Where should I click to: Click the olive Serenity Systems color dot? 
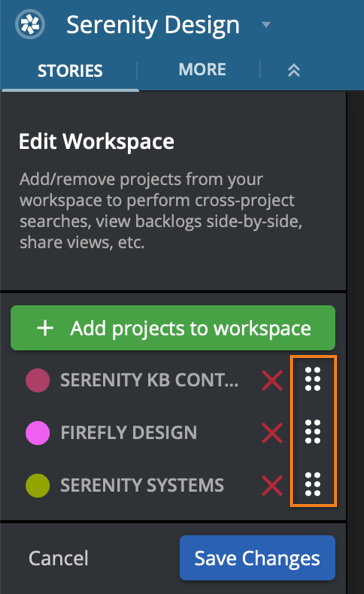click(x=37, y=485)
